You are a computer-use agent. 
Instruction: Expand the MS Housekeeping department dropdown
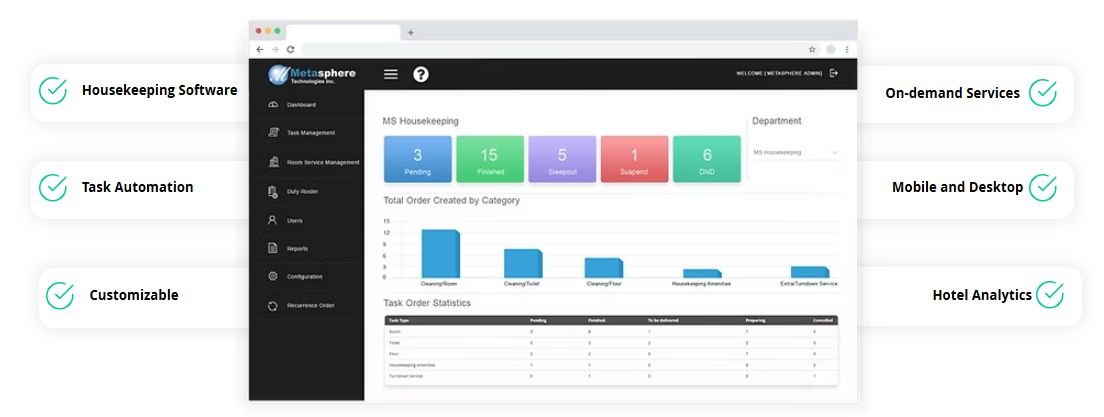point(796,152)
